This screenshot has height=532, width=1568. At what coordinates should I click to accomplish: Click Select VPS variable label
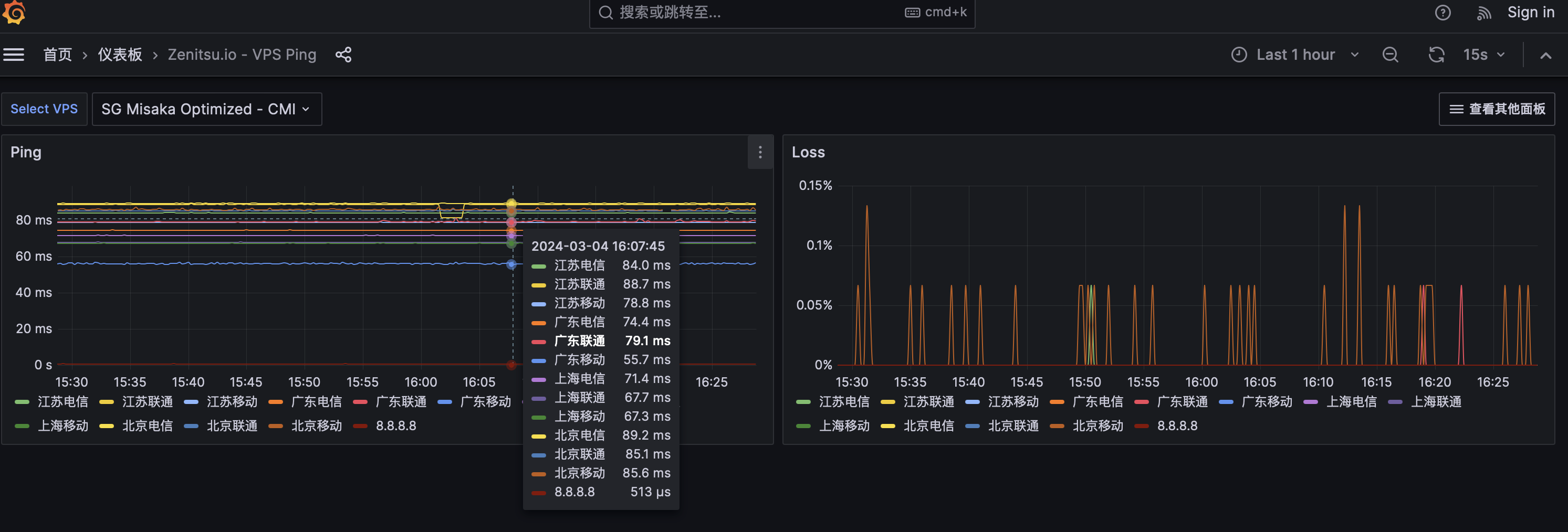pos(44,109)
